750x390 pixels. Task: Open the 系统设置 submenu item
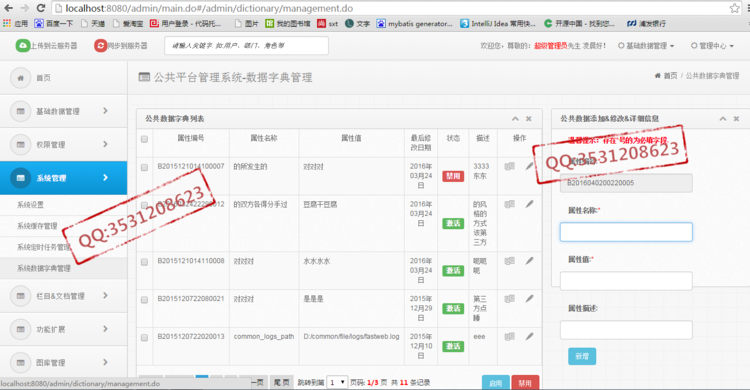30,205
